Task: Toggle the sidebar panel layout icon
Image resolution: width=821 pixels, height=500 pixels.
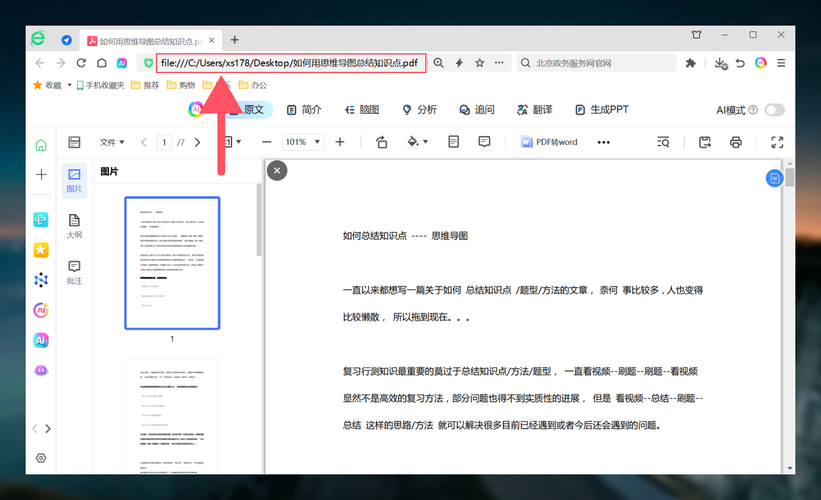Action: click(x=74, y=142)
